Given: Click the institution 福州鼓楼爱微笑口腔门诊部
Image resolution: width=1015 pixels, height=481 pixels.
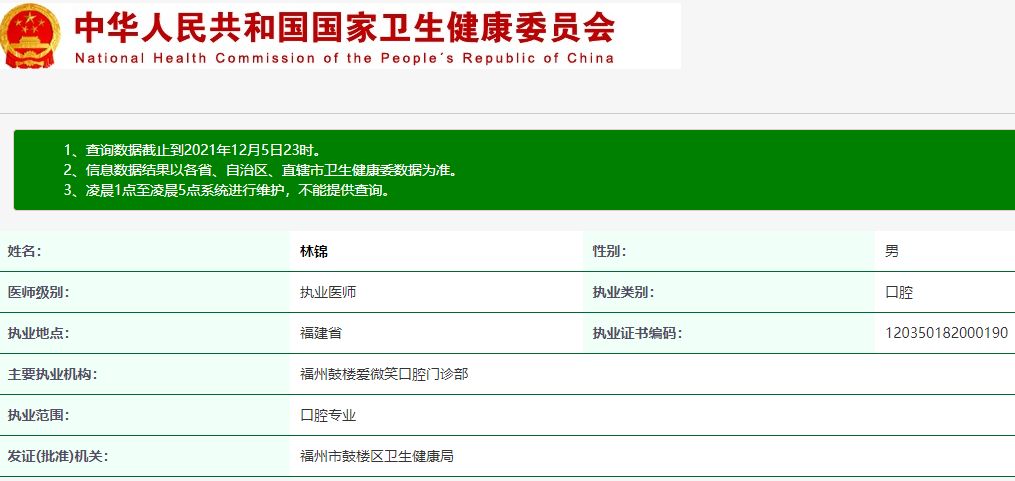Looking at the screenshot, I should click(384, 374).
